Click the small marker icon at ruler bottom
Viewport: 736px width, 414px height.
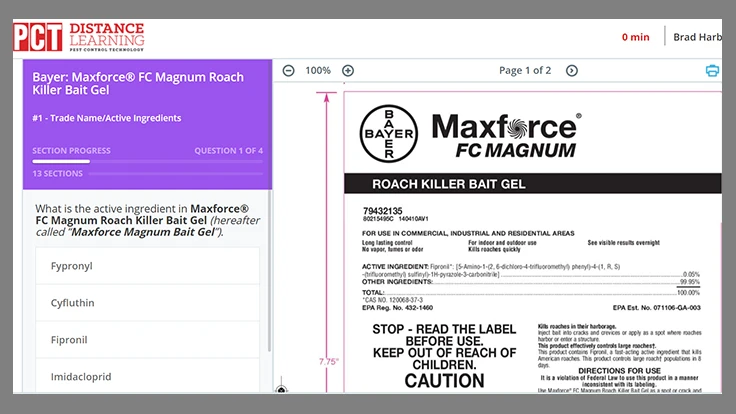[281, 389]
